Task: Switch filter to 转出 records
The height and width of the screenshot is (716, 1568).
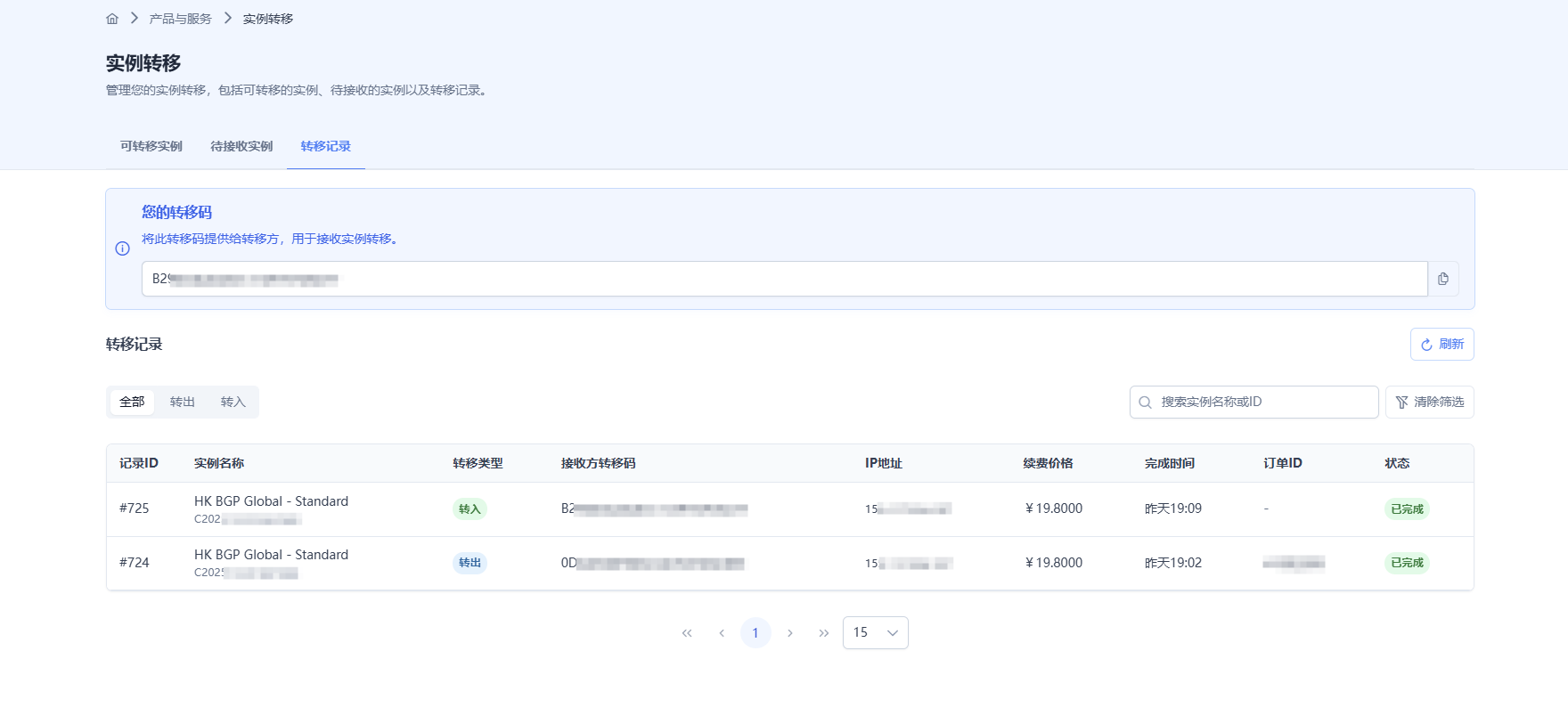Action: pyautogui.click(x=183, y=402)
